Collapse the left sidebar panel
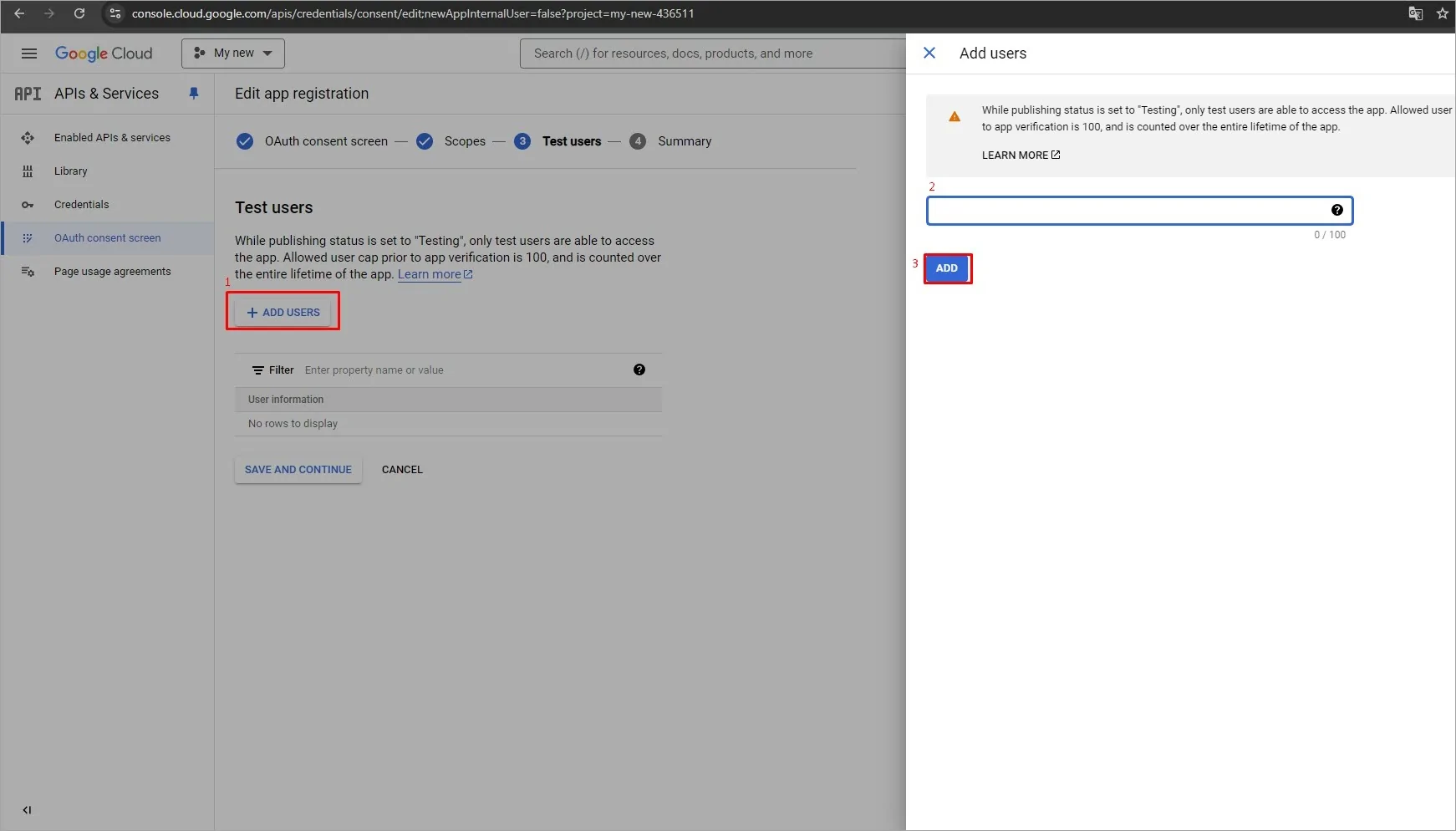1456x831 pixels. [x=27, y=809]
